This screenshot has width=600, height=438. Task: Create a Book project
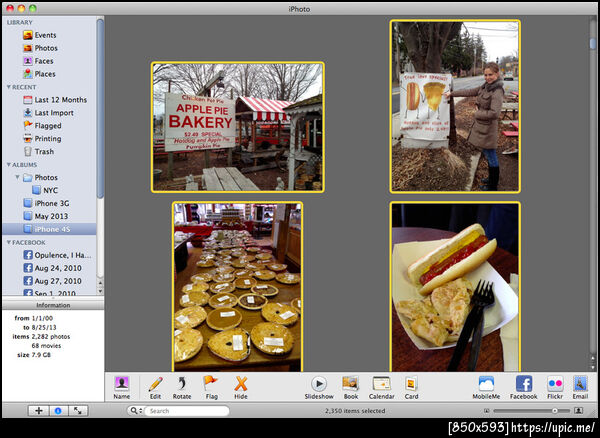click(x=351, y=388)
